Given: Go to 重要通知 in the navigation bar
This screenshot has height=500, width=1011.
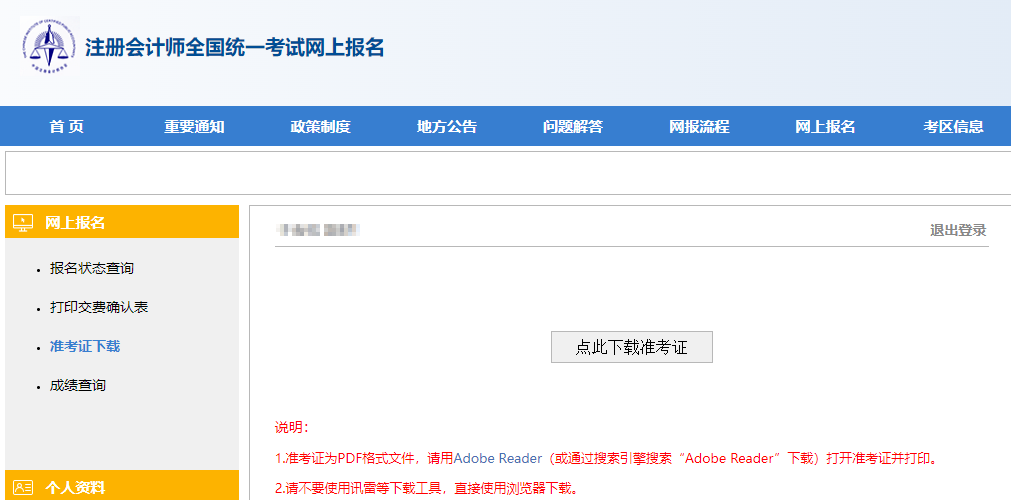Looking at the screenshot, I should pyautogui.click(x=194, y=126).
